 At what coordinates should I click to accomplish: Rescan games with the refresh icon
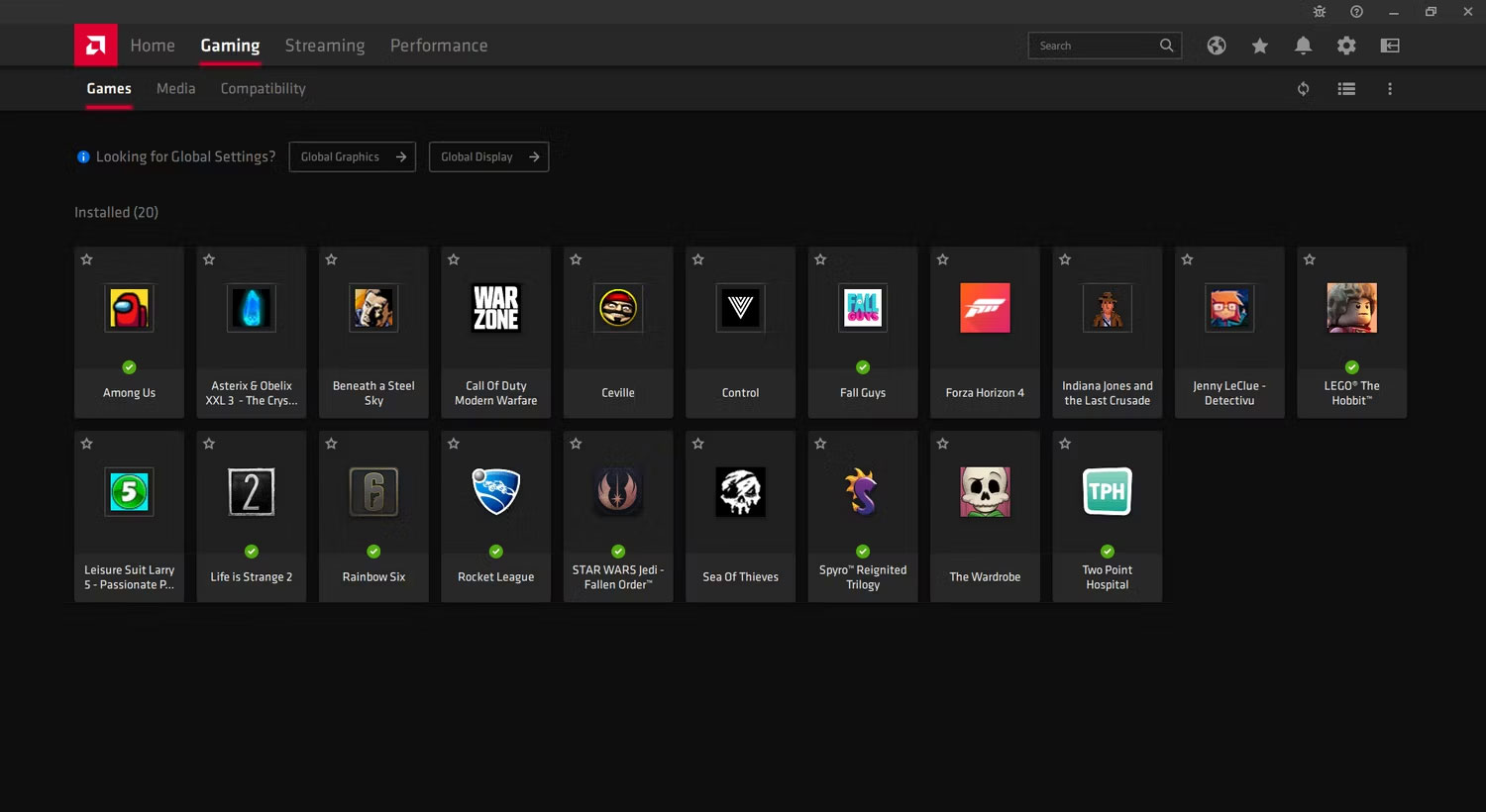click(x=1303, y=89)
